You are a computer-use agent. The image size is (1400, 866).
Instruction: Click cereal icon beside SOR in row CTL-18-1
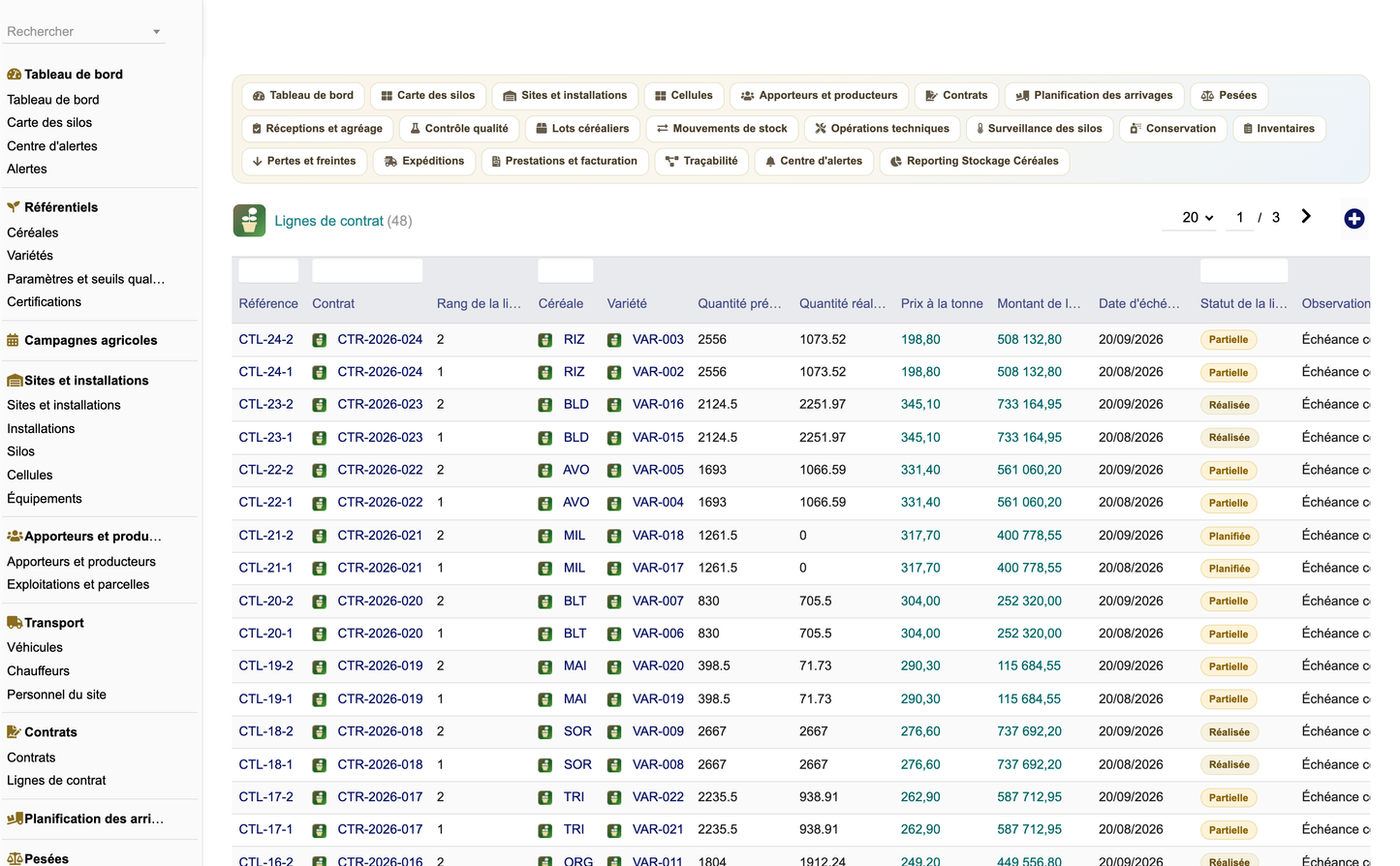545,765
